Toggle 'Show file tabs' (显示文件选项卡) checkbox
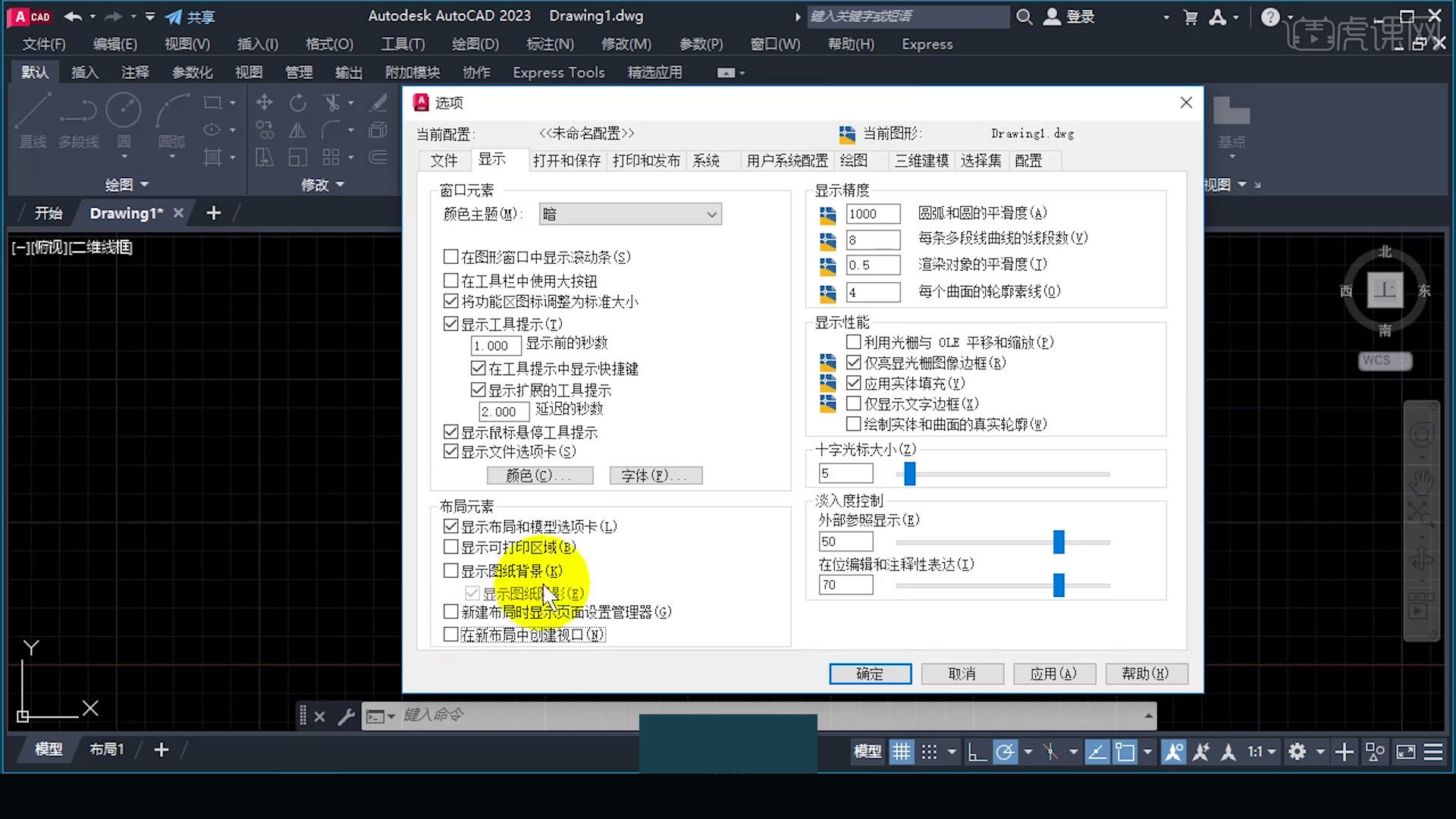This screenshot has height=819, width=1456. pyautogui.click(x=450, y=451)
